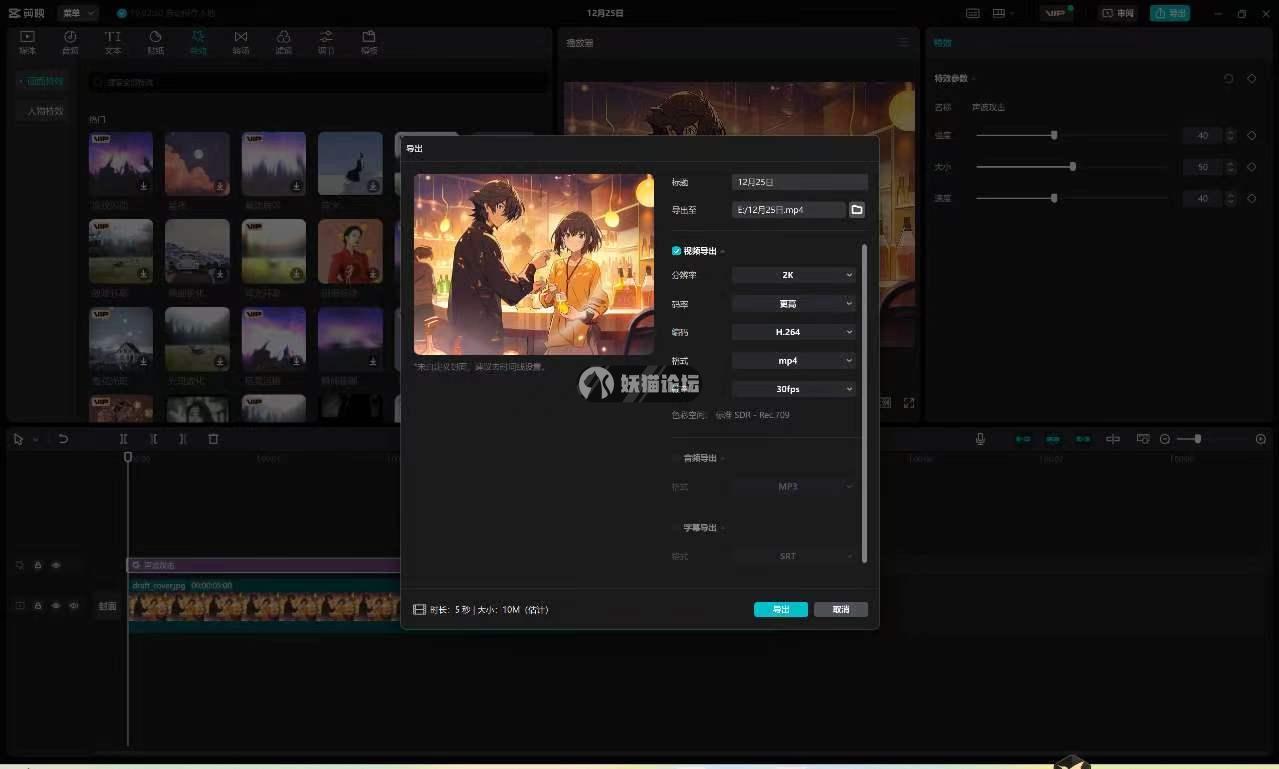Viewport: 1279px width, 769px height.
Task: Click the effects search box
Action: (x=318, y=82)
